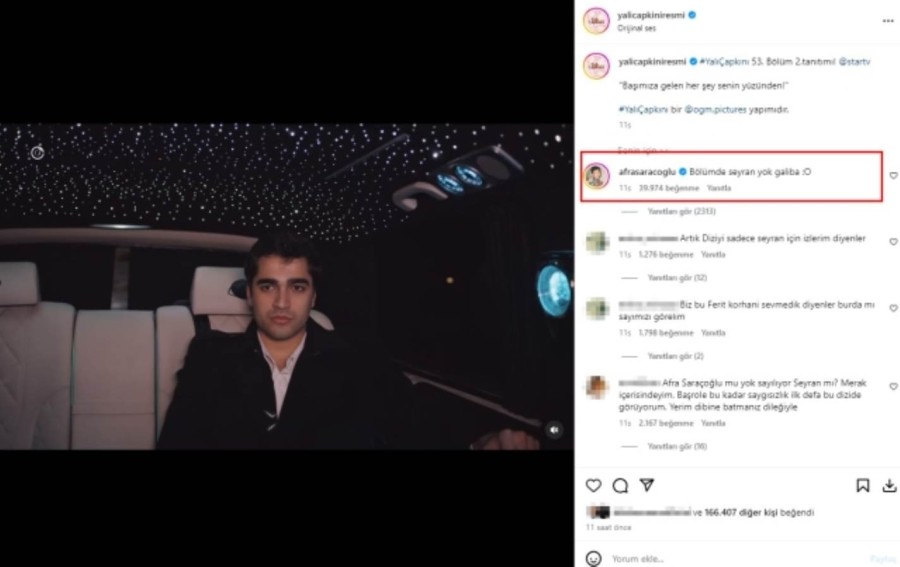The image size is (900, 567).
Task: Mute or unmute the video sound
Action: 554,429
